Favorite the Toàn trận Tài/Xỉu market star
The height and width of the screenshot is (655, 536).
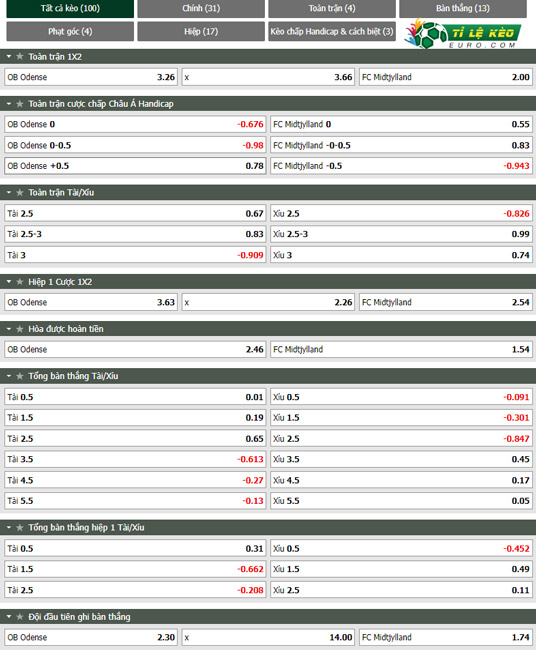[19, 193]
